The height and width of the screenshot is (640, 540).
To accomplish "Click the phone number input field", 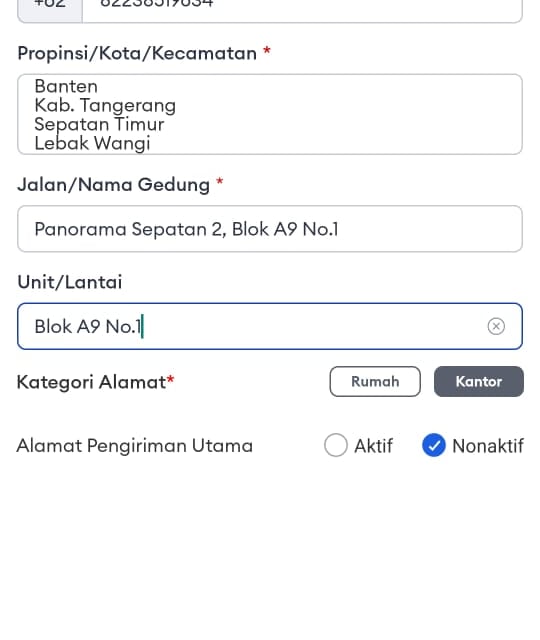I will pos(302,9).
